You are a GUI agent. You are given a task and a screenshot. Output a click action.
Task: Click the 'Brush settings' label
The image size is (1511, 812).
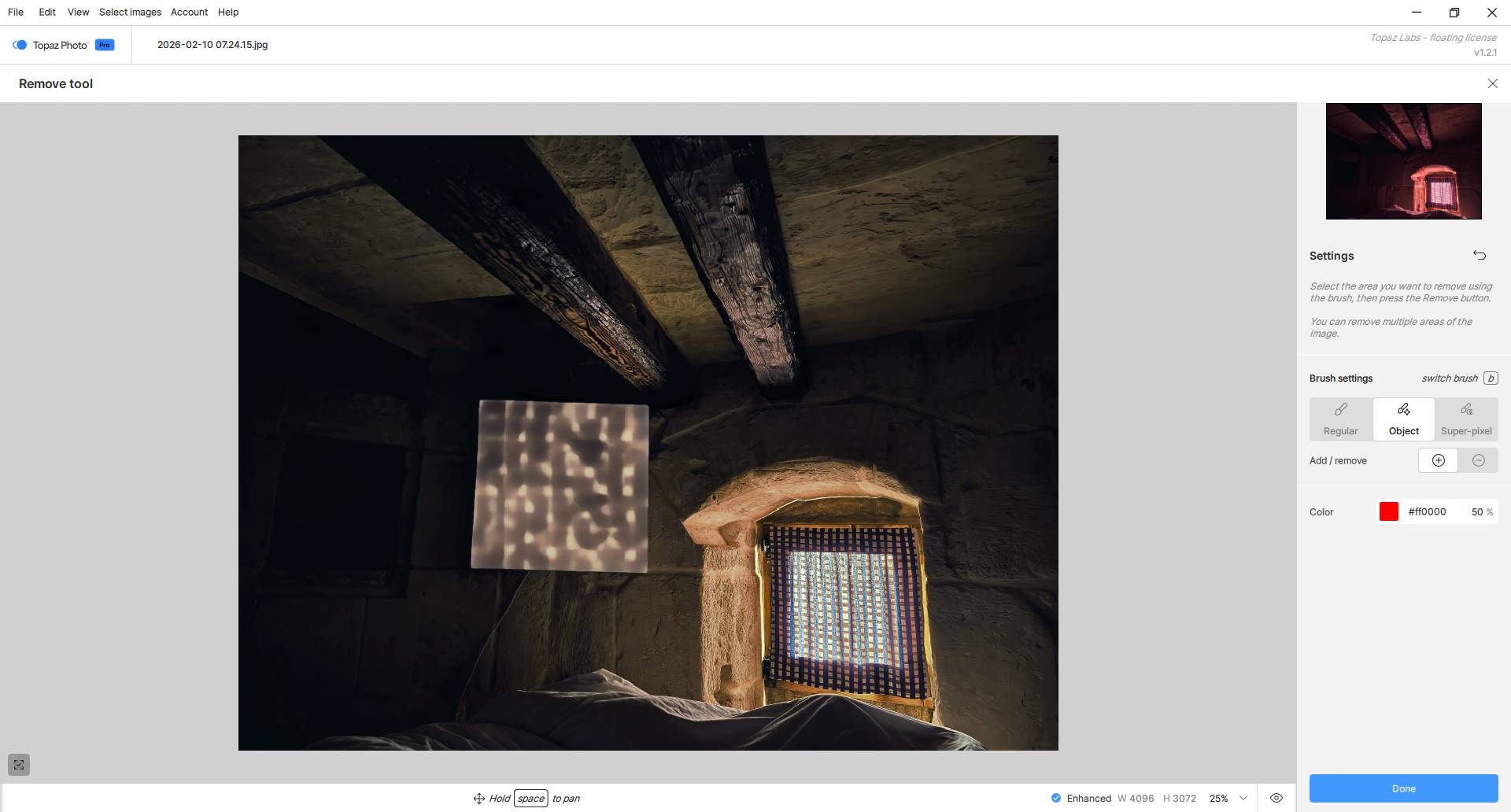(x=1341, y=378)
